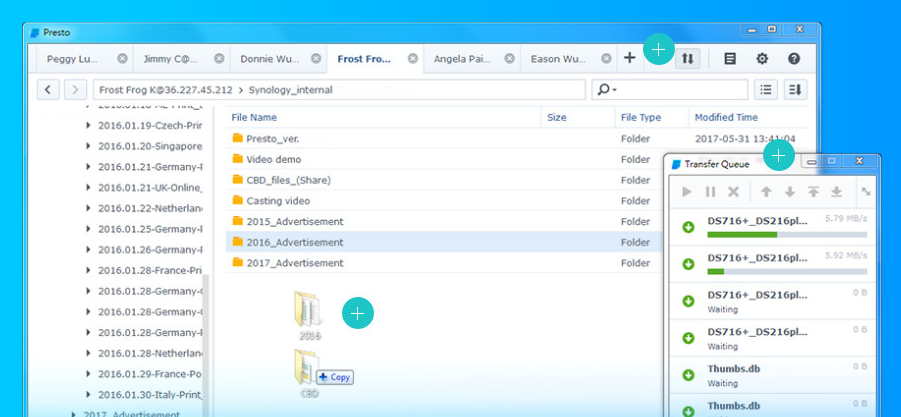
Task: Toggle the Transfer Queue arrows icon in toolbar
Action: point(688,58)
